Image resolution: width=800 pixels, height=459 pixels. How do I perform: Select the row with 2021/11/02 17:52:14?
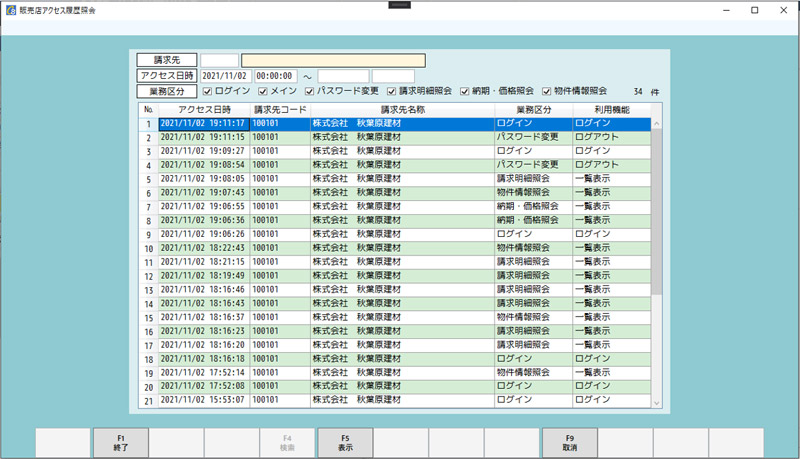point(395,372)
